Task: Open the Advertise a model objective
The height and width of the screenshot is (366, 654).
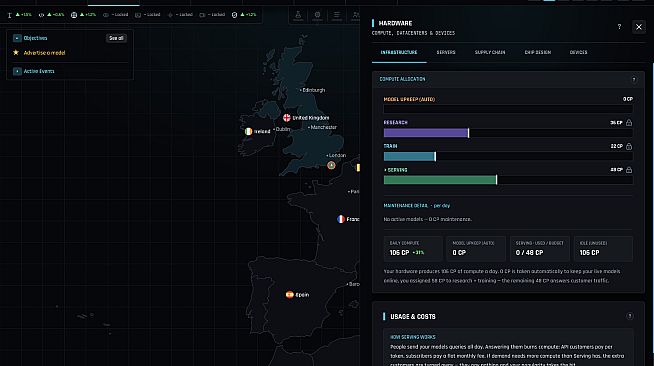Action: pos(44,53)
